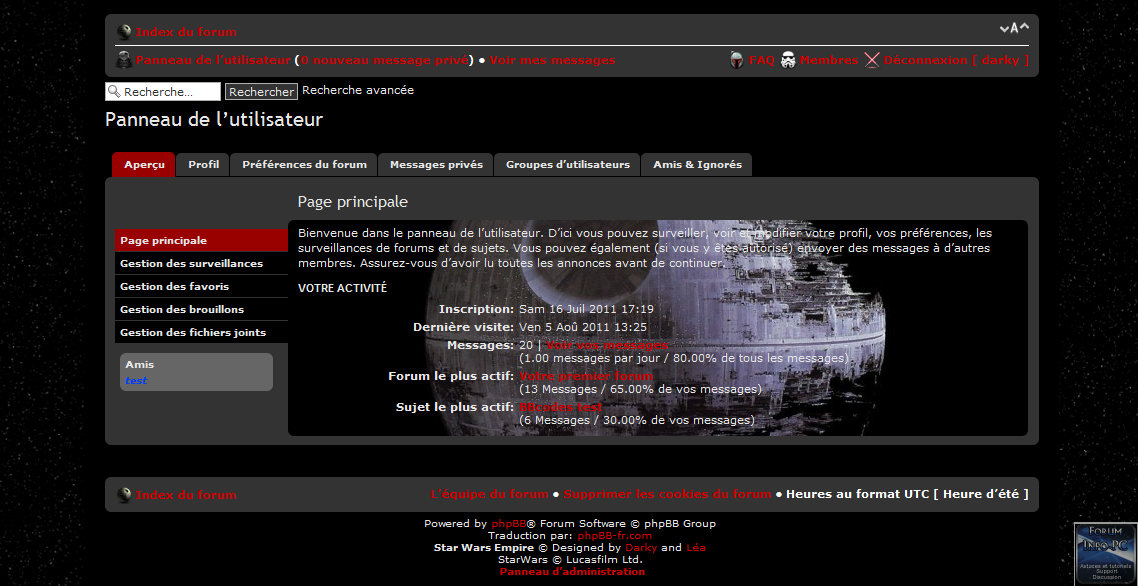Open the Votre premier forum link
Image resolution: width=1138 pixels, height=586 pixels.
point(586,376)
